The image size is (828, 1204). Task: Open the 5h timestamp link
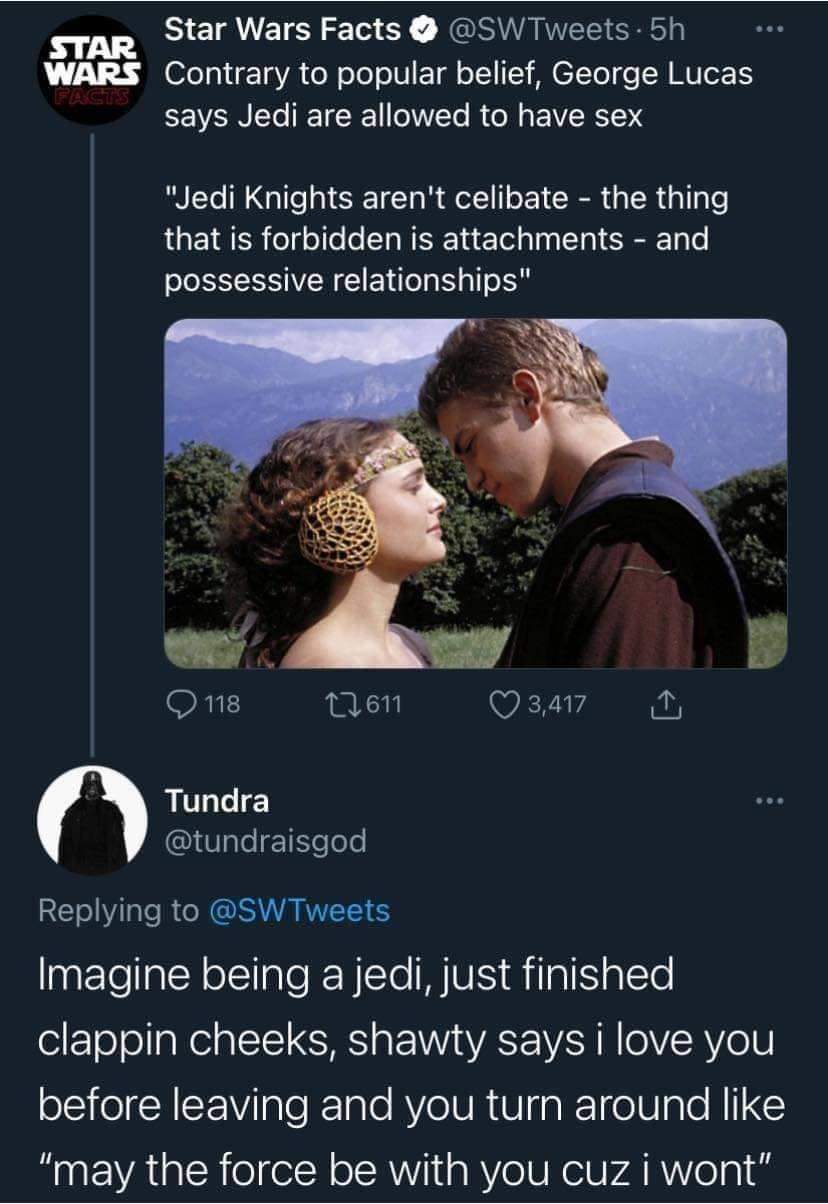[666, 32]
